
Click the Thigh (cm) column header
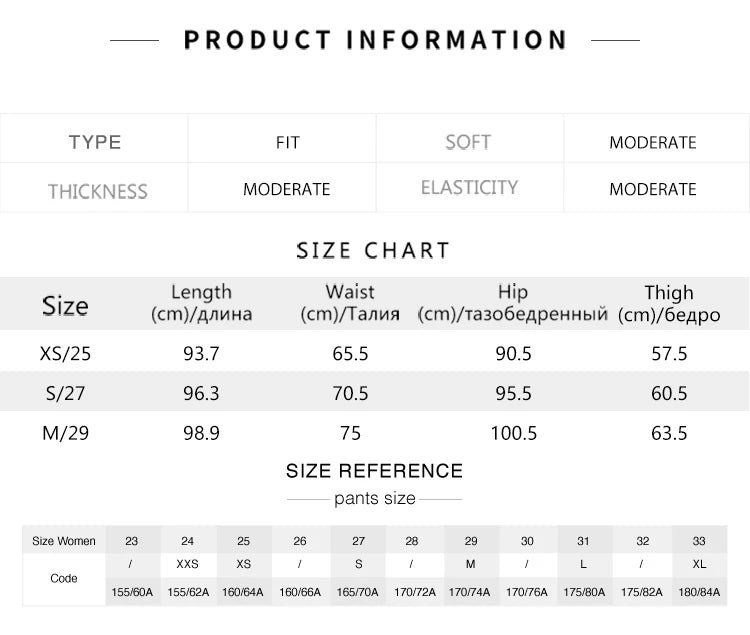click(669, 303)
